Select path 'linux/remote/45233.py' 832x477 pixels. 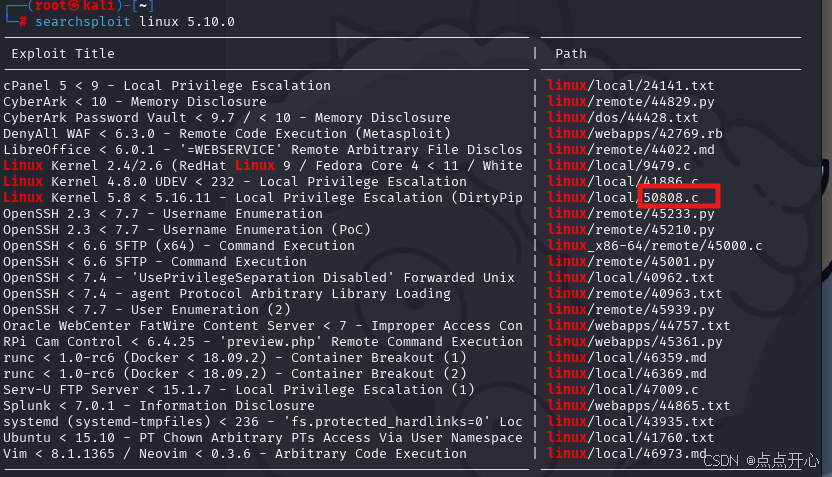[x=630, y=213]
